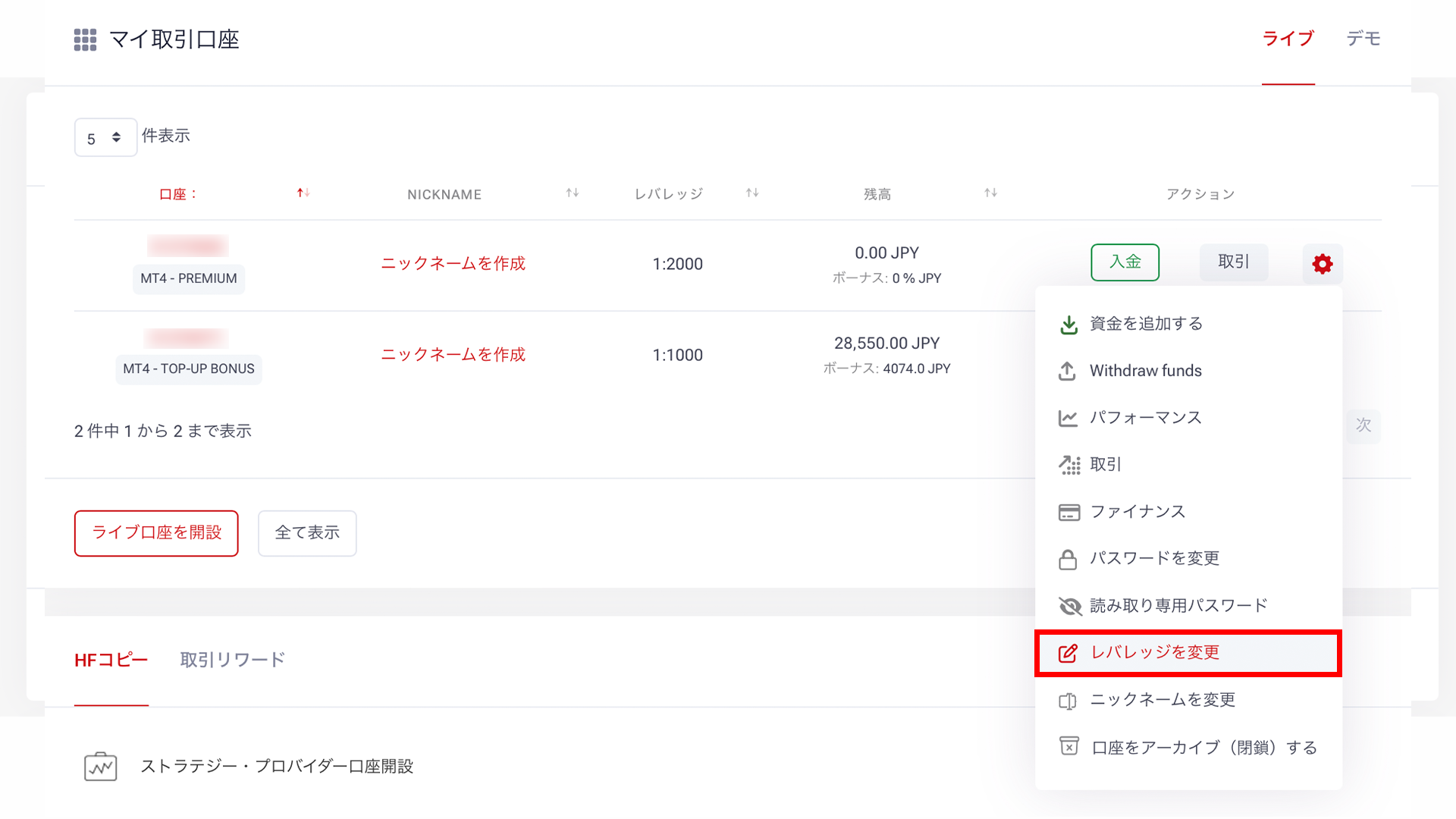Screen dimensions: 1456x819
Task: Switch to the デモ tab
Action: click(1363, 39)
